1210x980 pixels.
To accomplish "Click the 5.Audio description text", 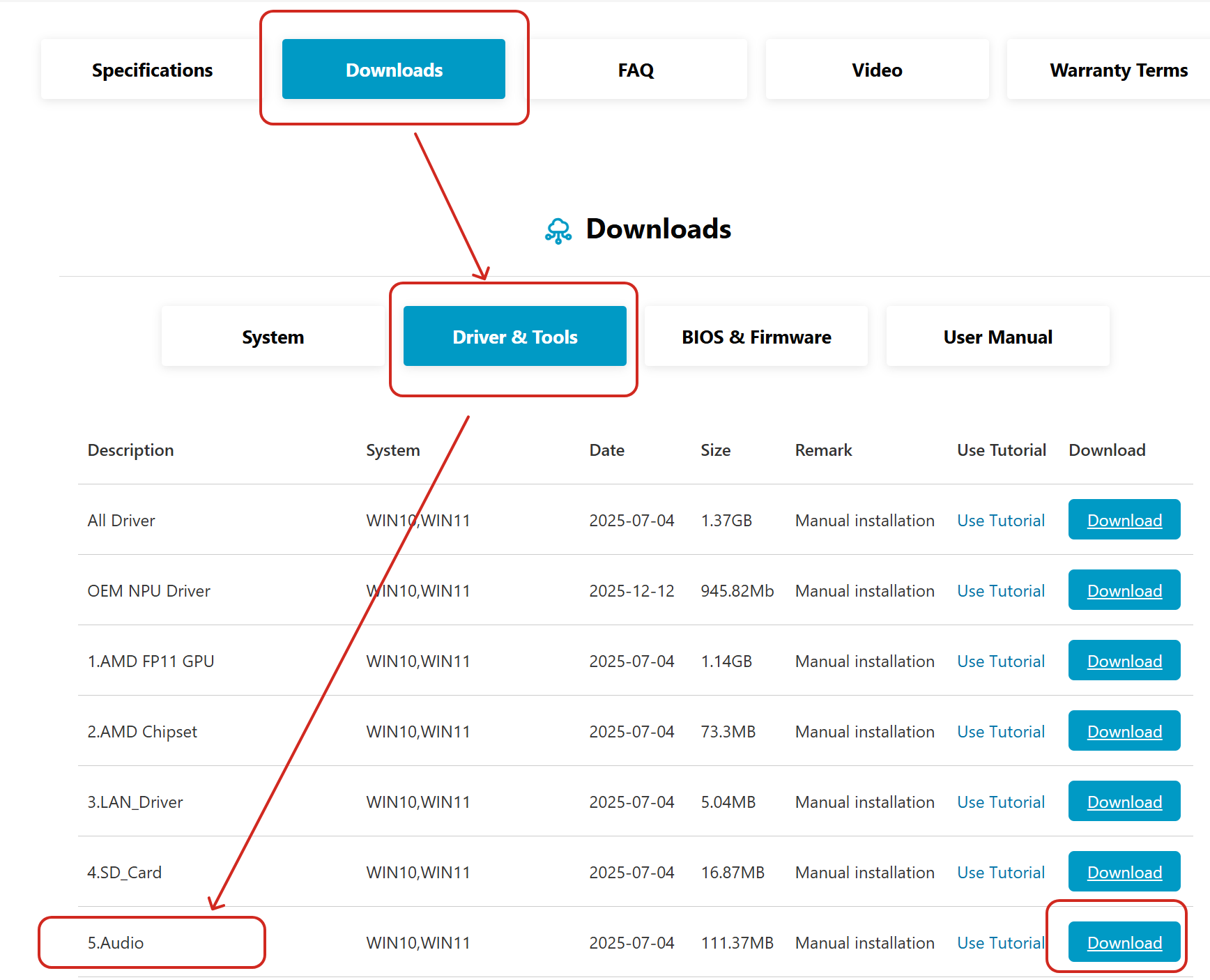I will [116, 943].
